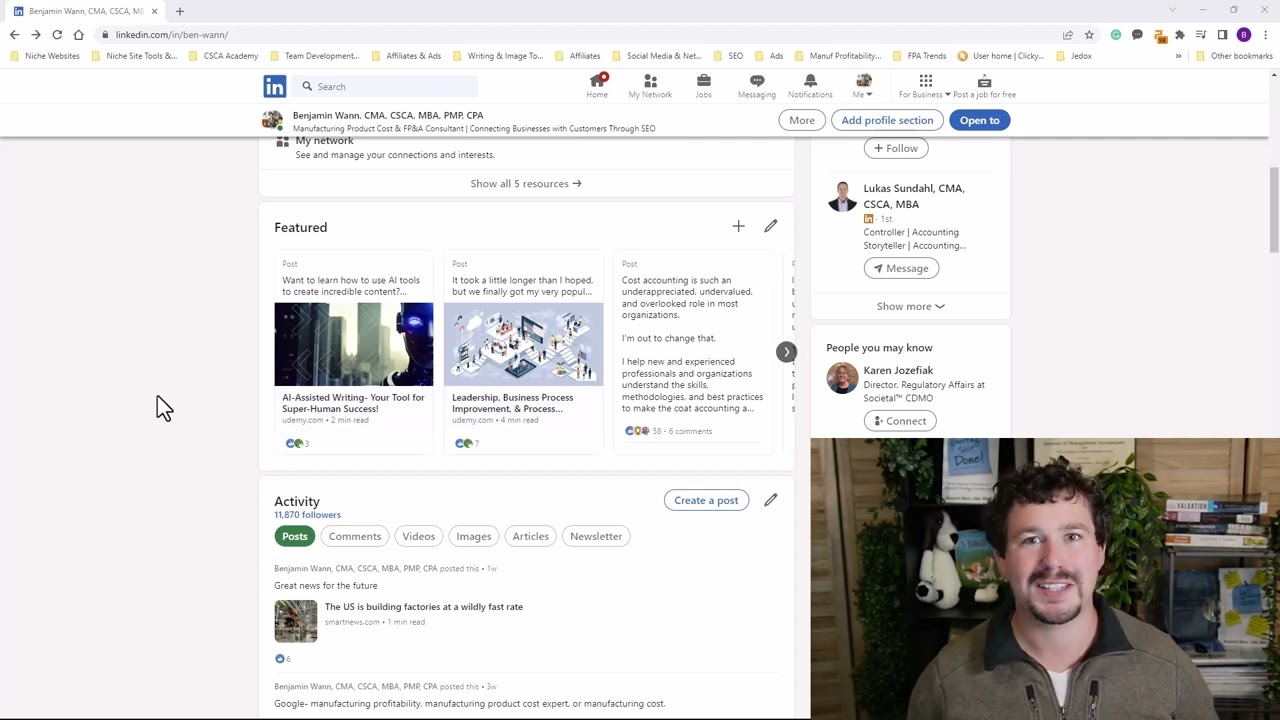Expand Show more people list

click(910, 306)
